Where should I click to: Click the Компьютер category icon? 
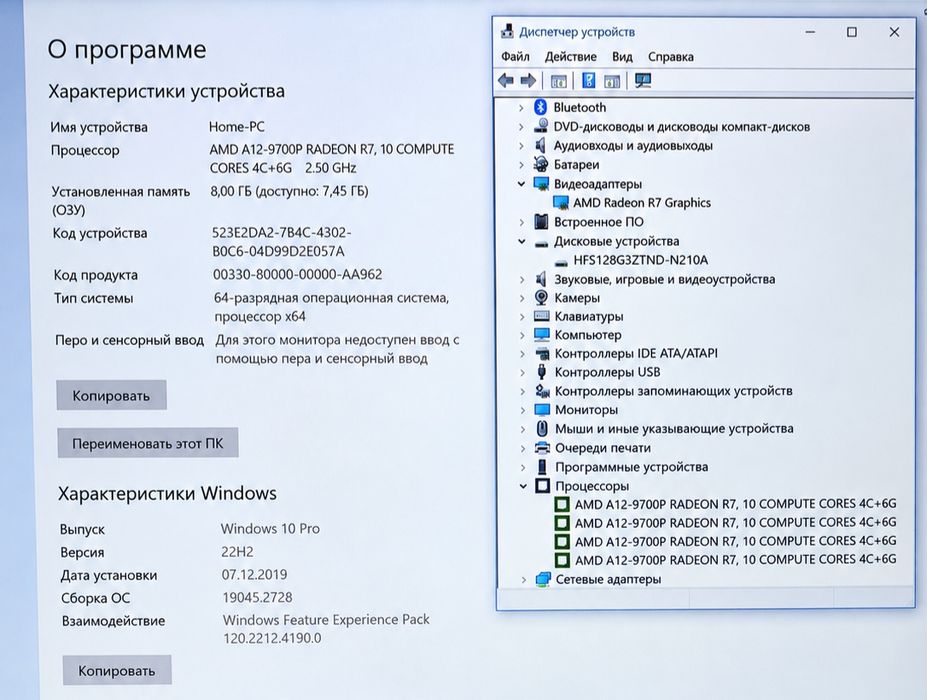542,335
